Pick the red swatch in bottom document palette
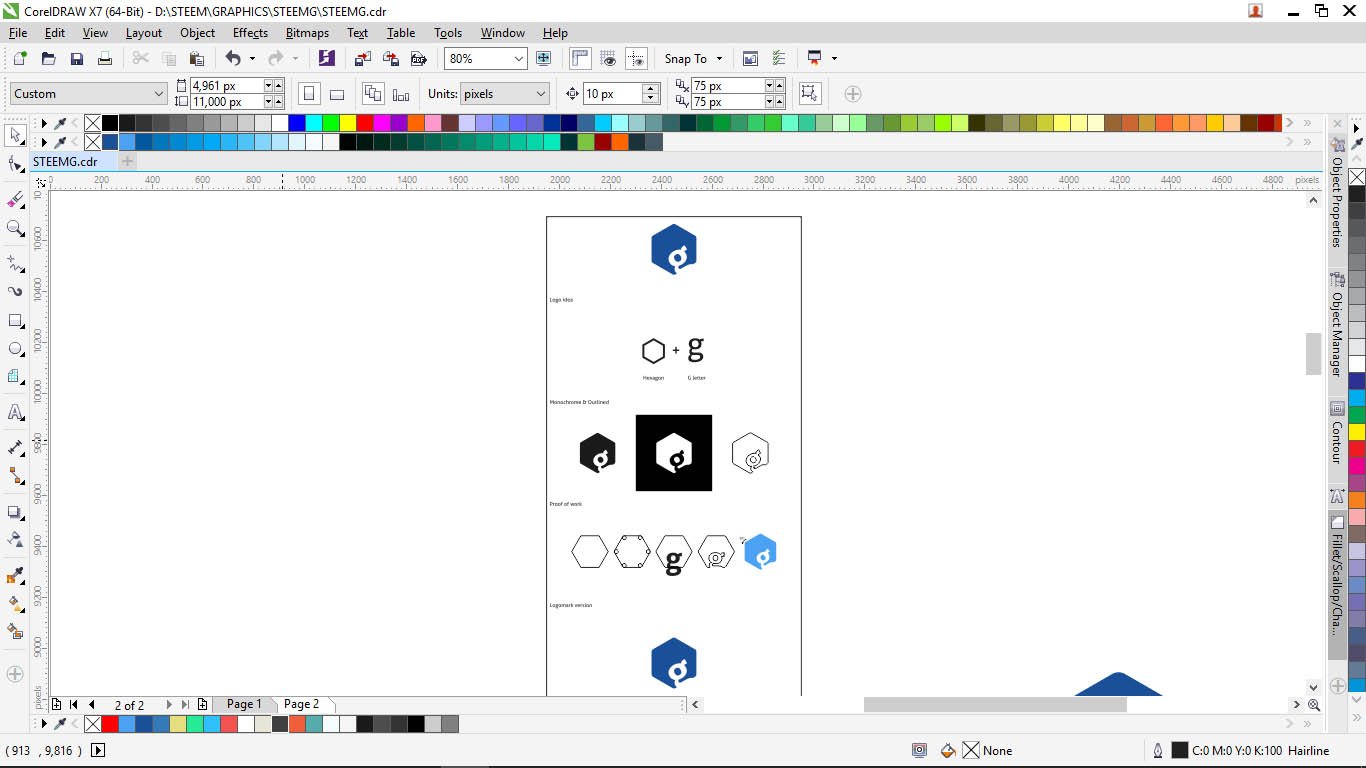The width and height of the screenshot is (1366, 768). (x=110, y=724)
